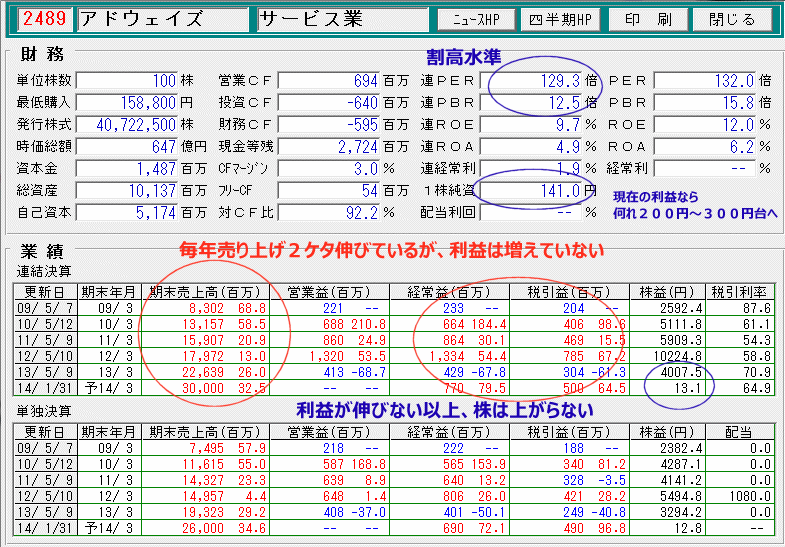Screen dimensions: 785x547
Task: Click the 現金等残 value 2,724
Action: 328,147
